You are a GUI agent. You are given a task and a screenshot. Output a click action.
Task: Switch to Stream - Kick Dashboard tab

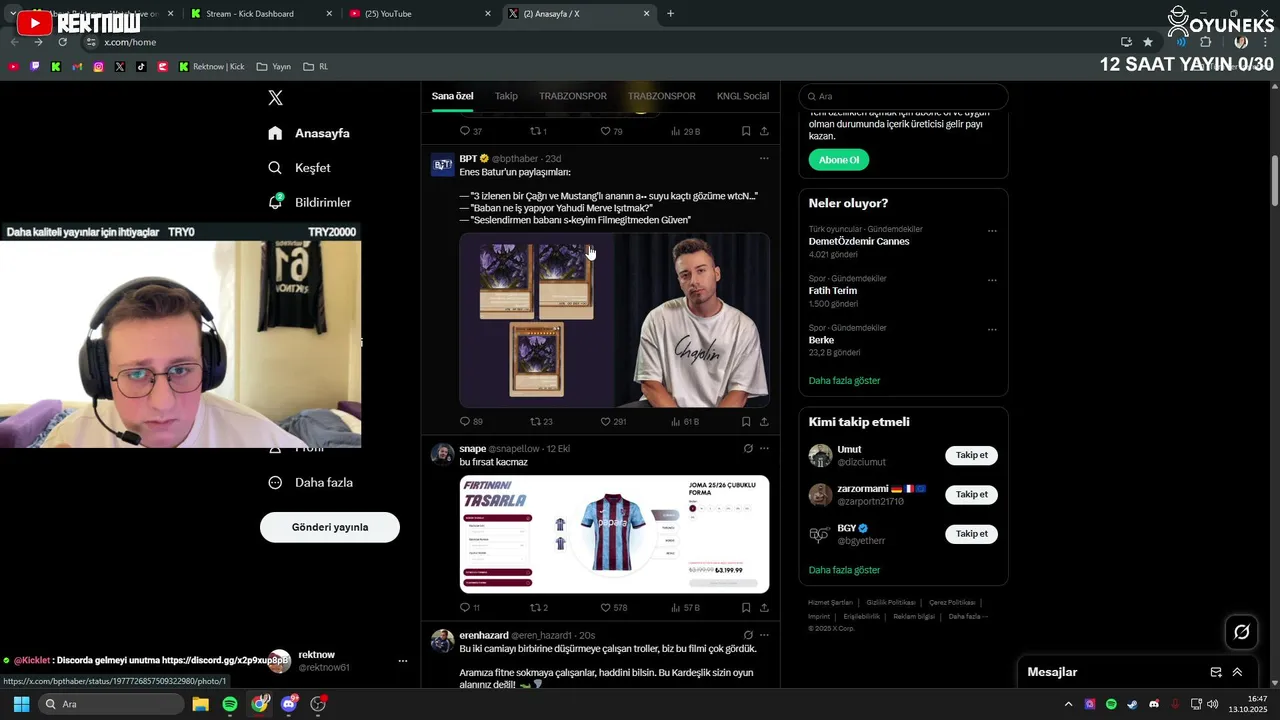pos(261,14)
